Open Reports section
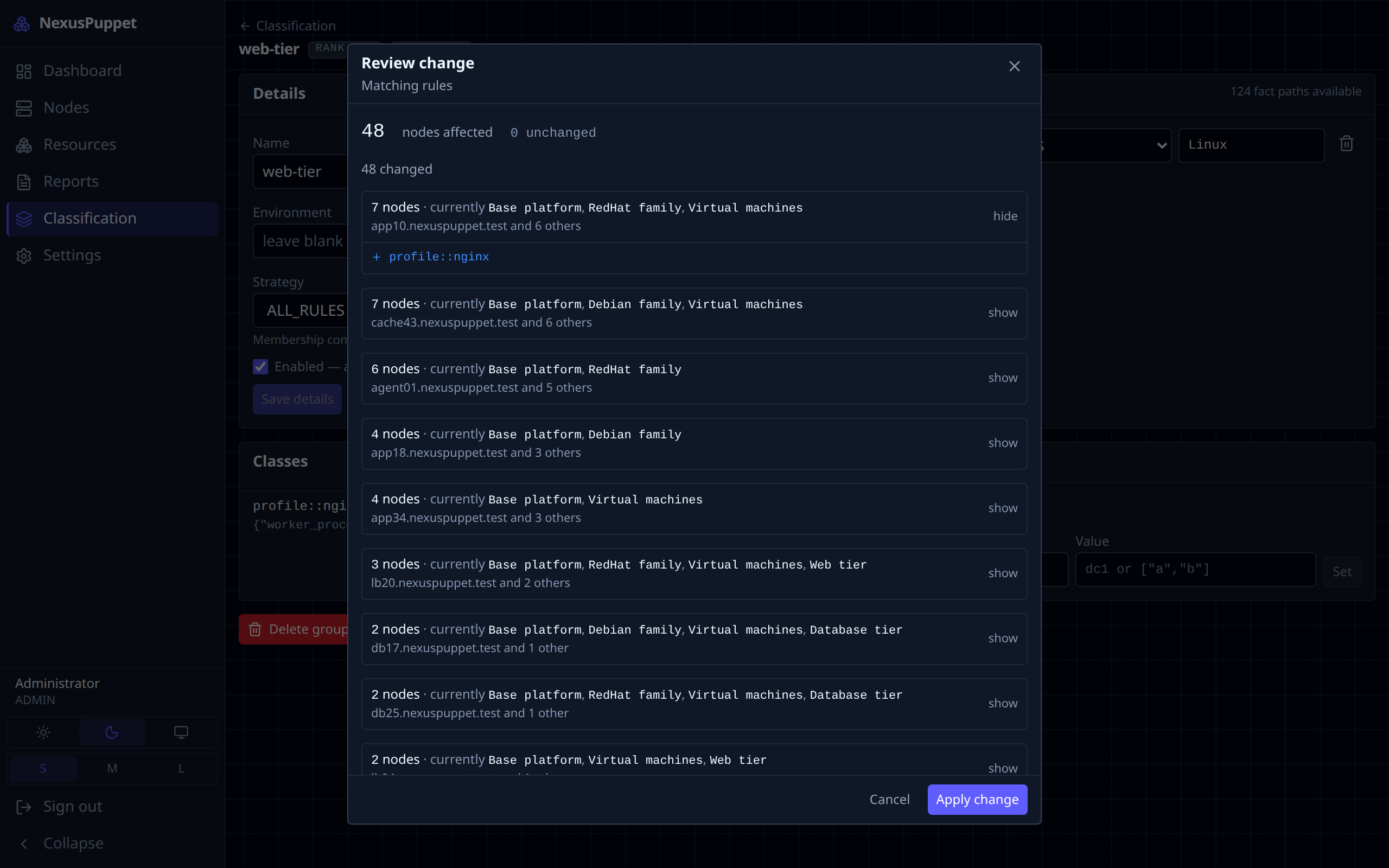 pos(112,181)
